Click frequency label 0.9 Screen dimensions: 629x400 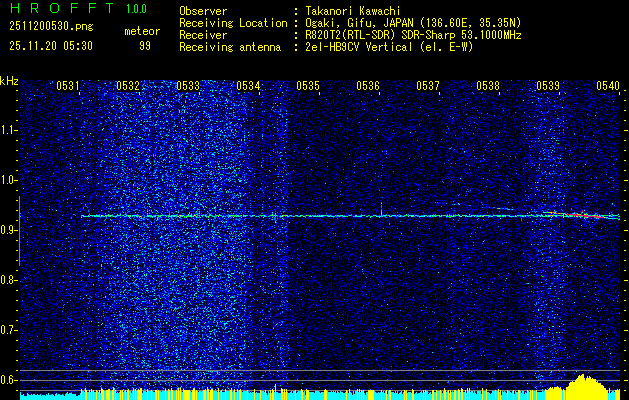pyautogui.click(x=8, y=230)
